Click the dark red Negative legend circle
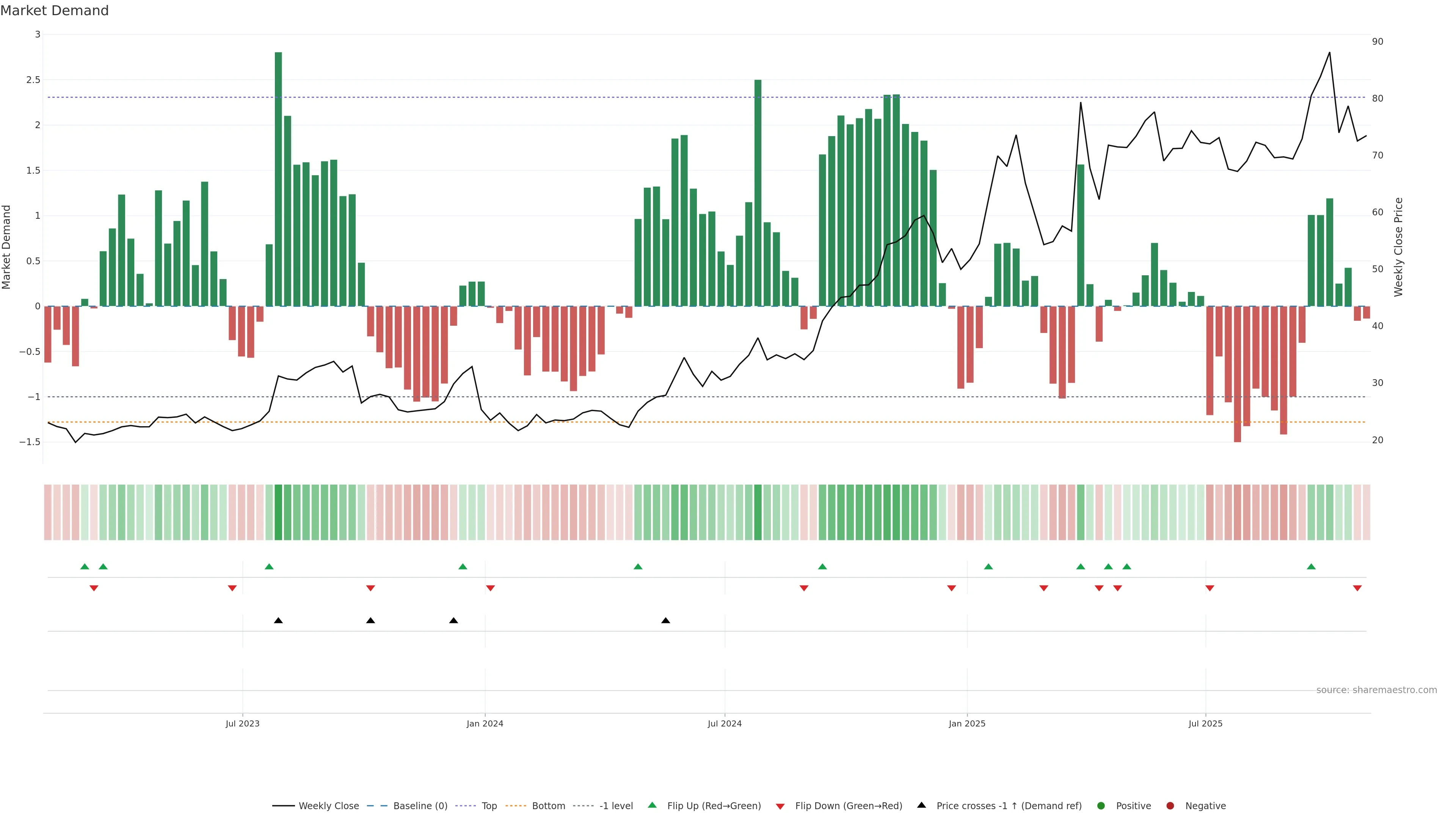Screen dimensions: 1456x819 1170,806
